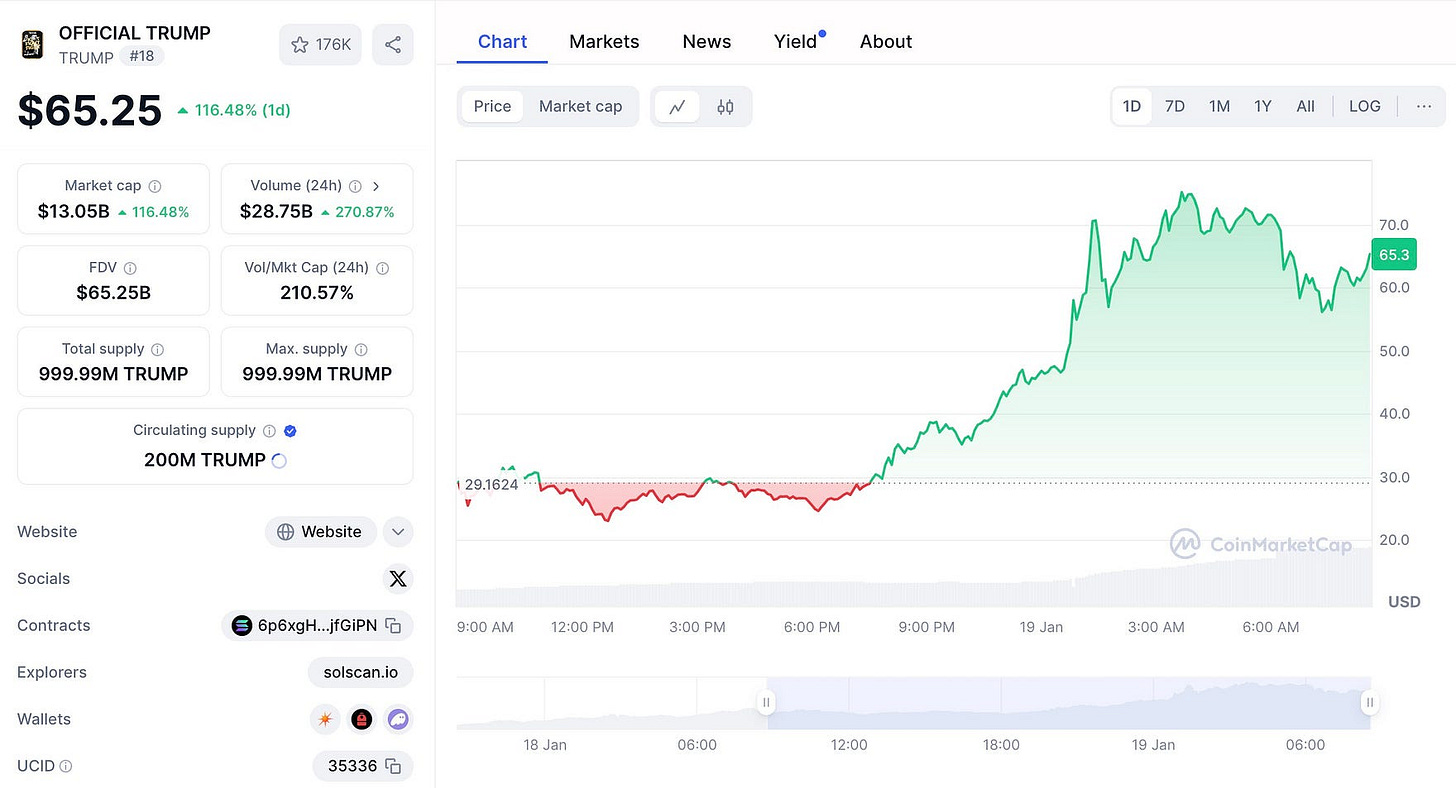Open the X social profile icon
The width and height of the screenshot is (1456, 788).
[x=398, y=579]
